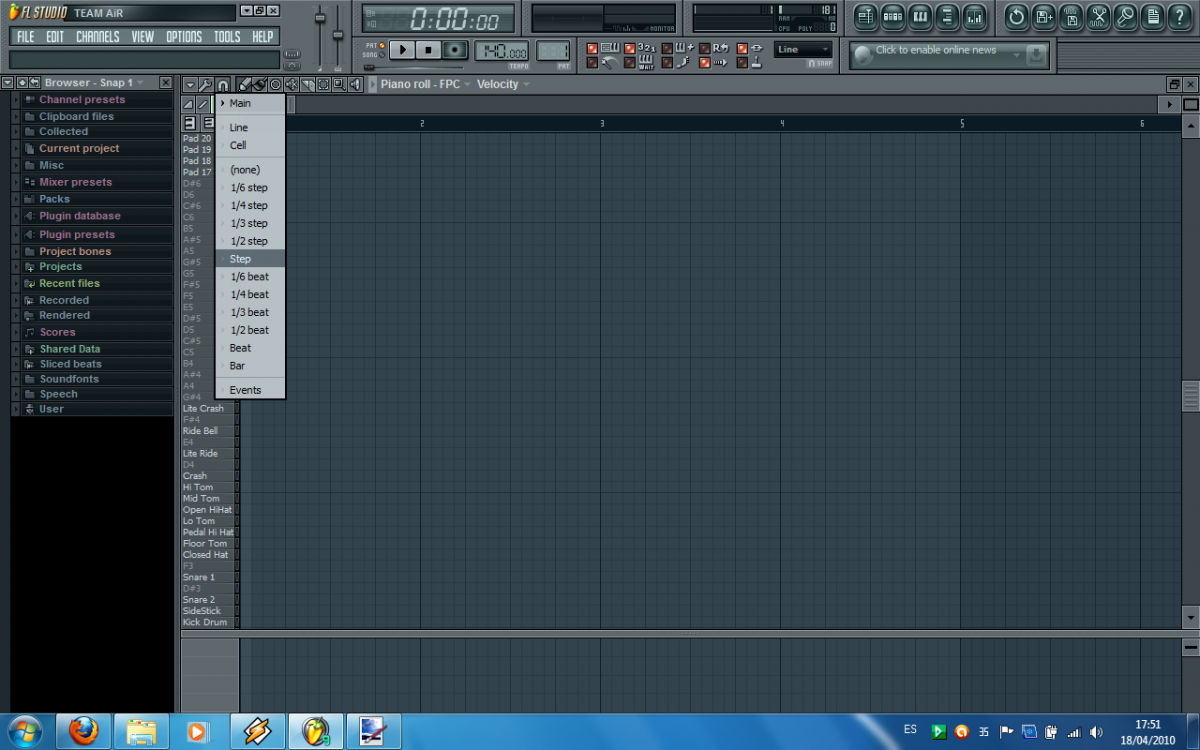The height and width of the screenshot is (750, 1200).
Task: Open the CHANNELS menu
Action: pos(97,37)
